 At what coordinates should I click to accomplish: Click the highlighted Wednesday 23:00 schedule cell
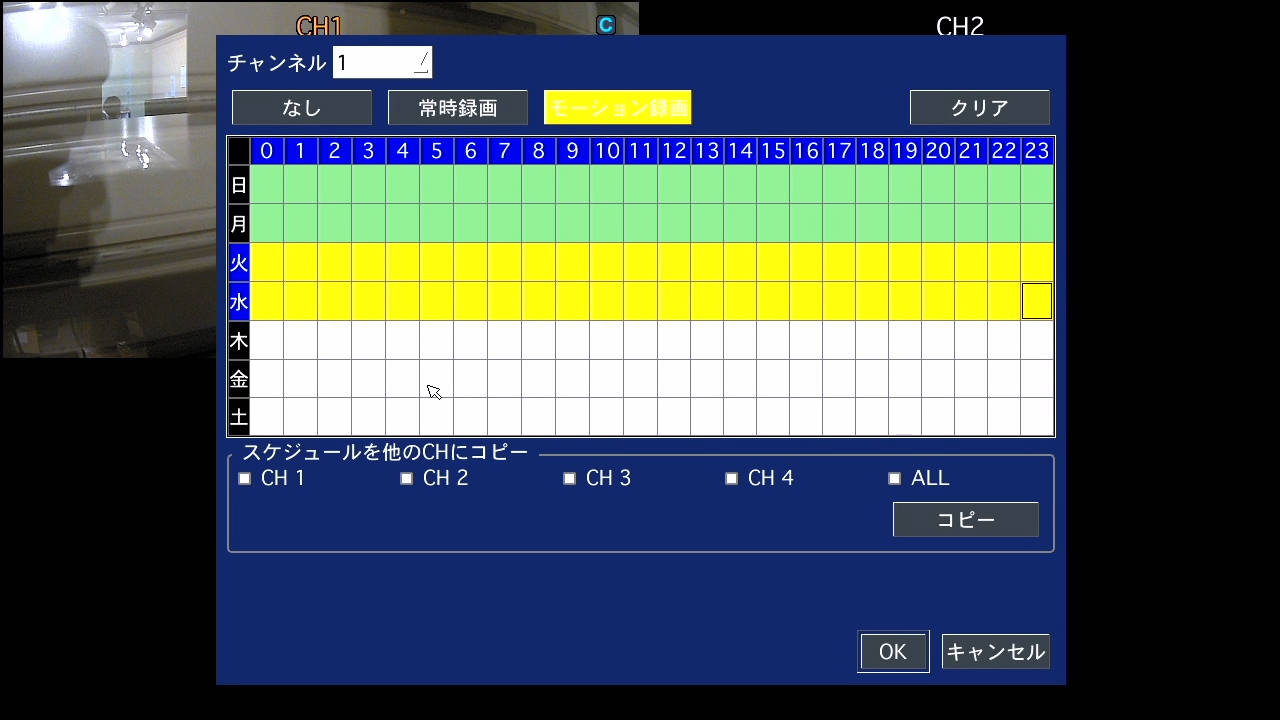1037,301
